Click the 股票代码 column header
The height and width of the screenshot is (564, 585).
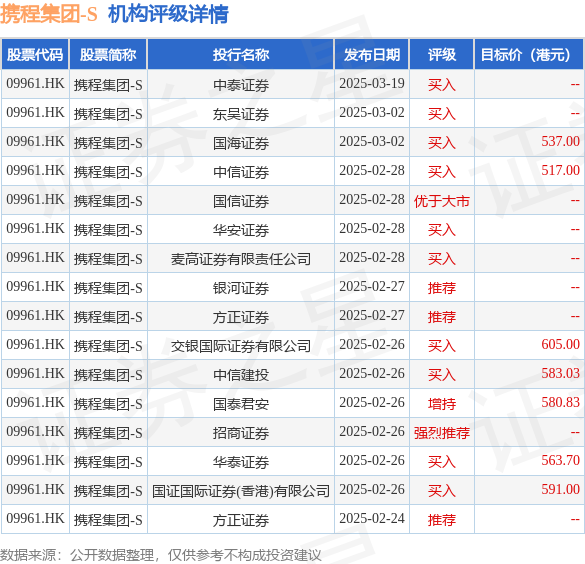(35, 55)
